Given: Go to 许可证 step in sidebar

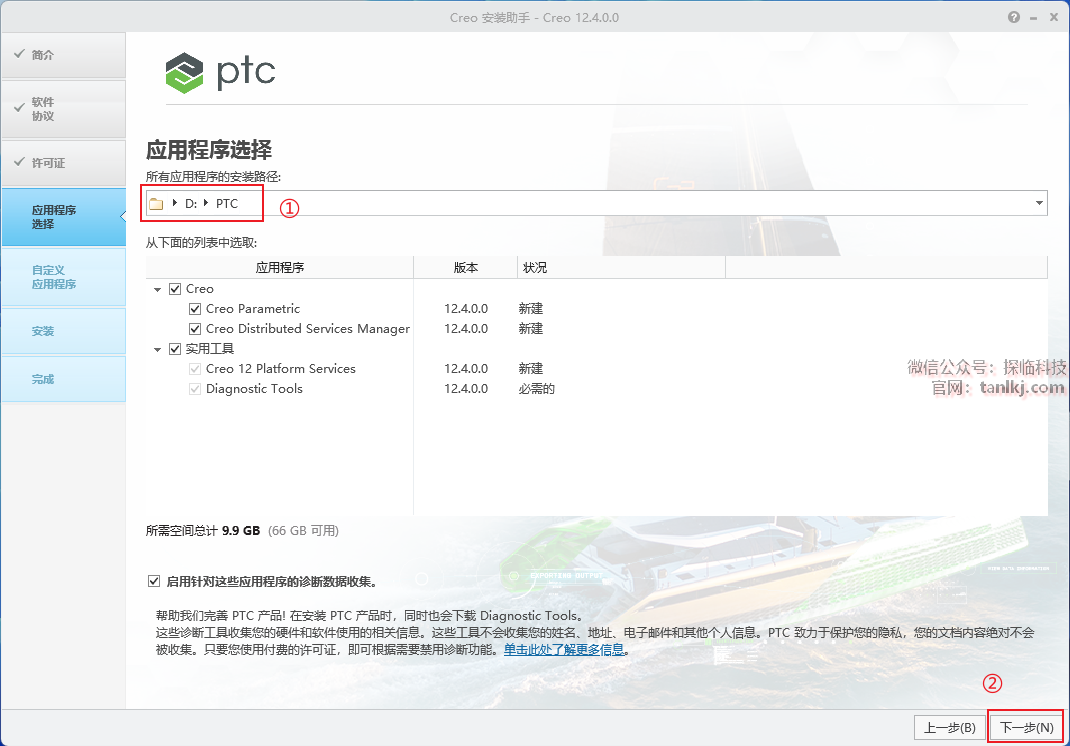Looking at the screenshot, I should pos(63,163).
